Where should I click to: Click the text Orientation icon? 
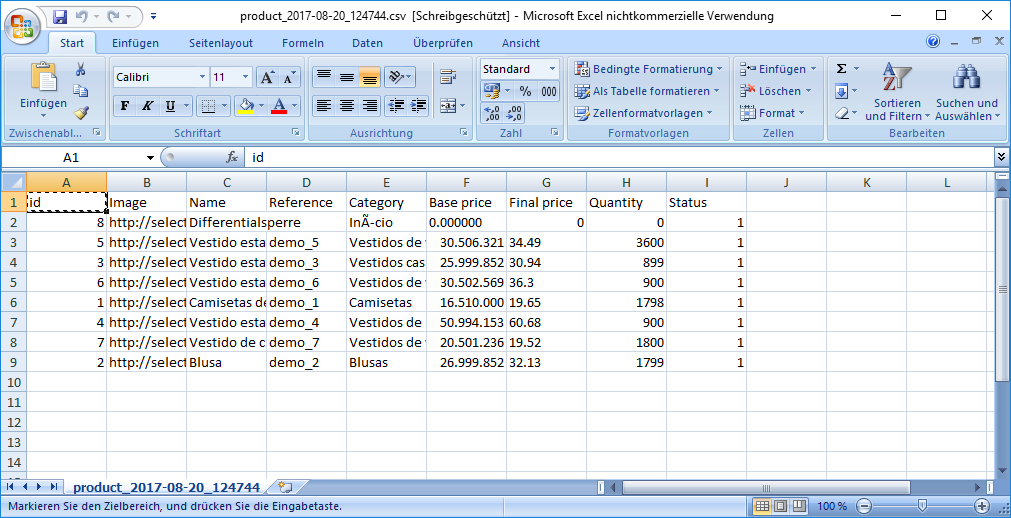(396, 77)
